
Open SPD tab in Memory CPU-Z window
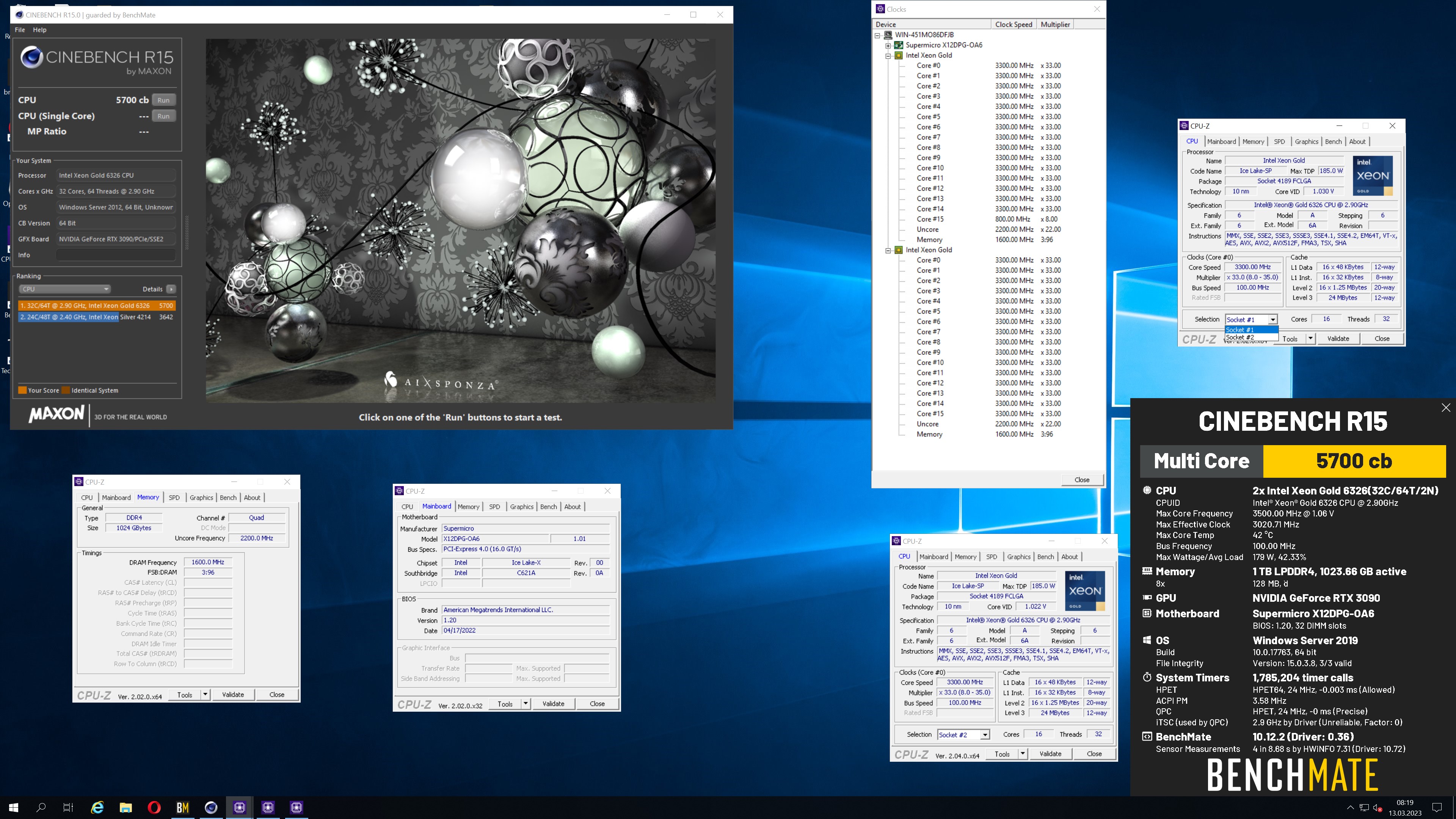174,497
